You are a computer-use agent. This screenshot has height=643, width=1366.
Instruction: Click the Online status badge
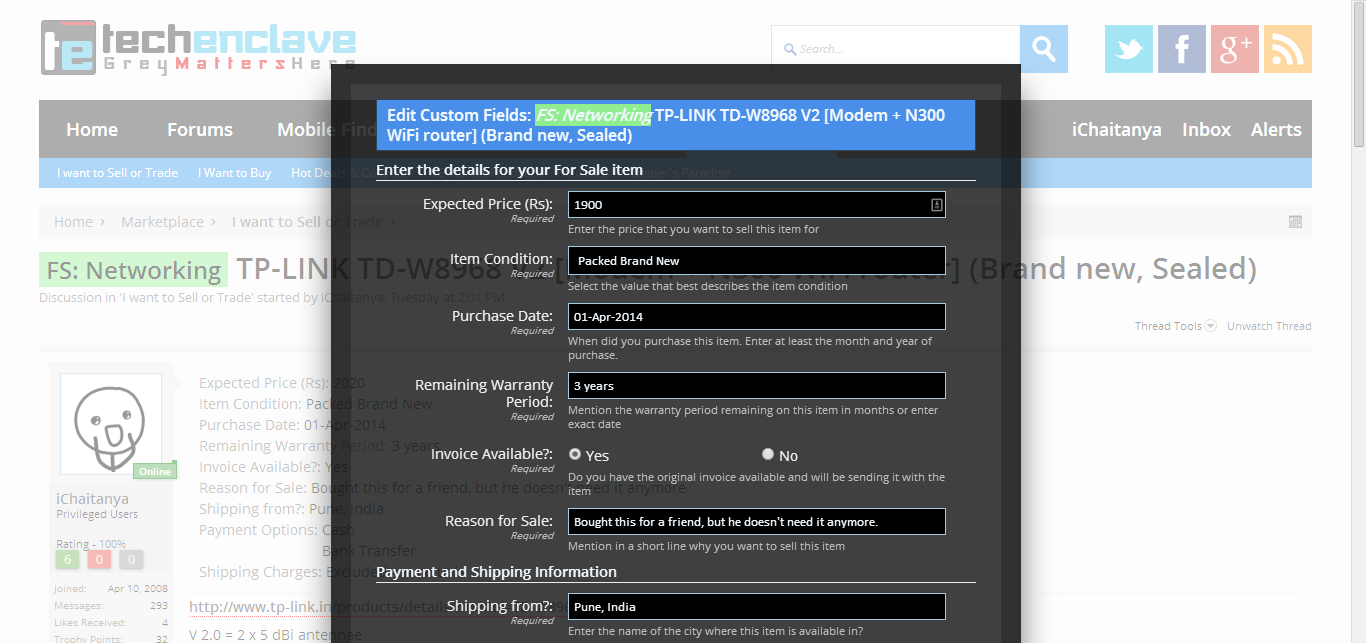155,471
